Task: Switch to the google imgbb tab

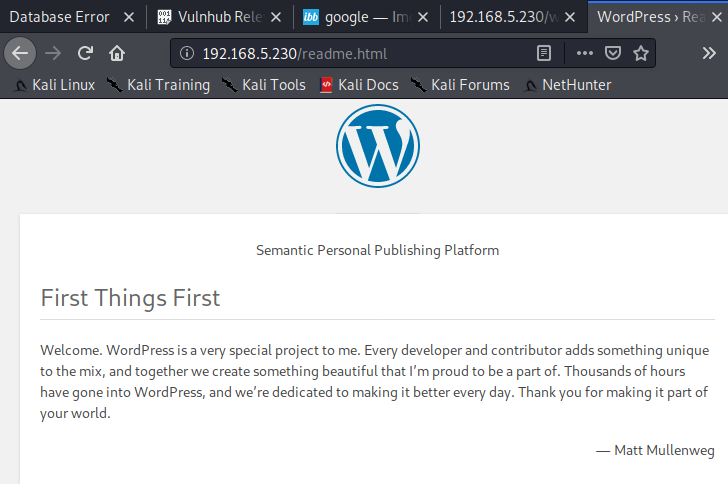Action: pyautogui.click(x=367, y=17)
